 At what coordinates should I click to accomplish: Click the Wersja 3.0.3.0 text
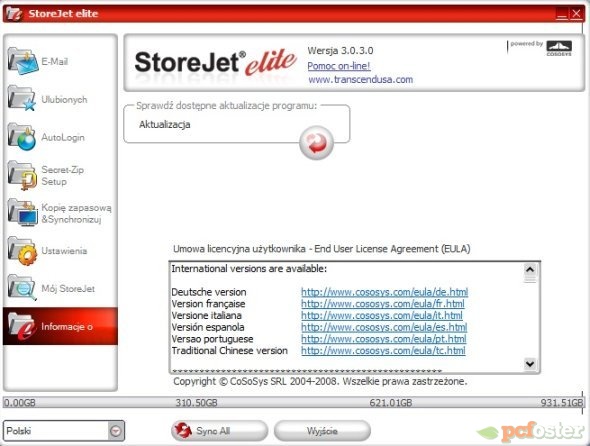click(340, 50)
